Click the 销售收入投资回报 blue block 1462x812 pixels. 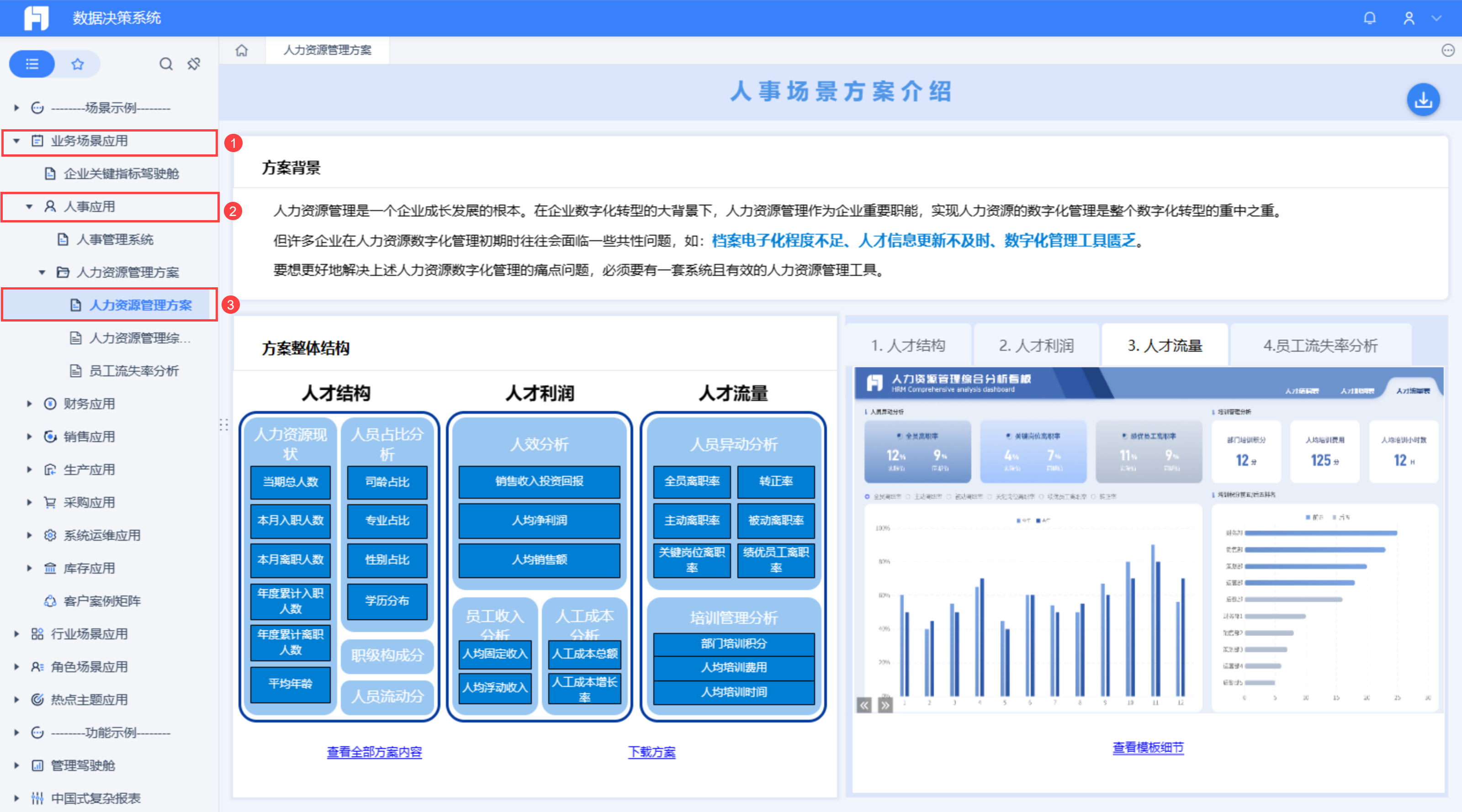pos(539,481)
